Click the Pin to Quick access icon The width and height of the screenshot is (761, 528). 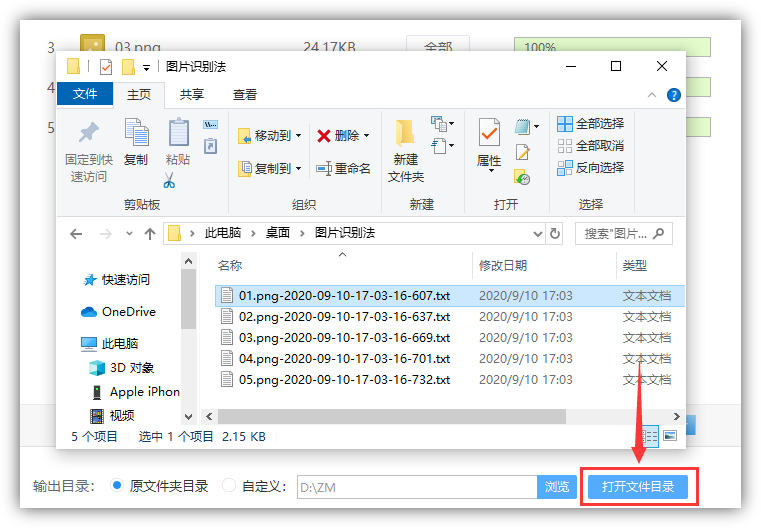pyautogui.click(x=89, y=132)
